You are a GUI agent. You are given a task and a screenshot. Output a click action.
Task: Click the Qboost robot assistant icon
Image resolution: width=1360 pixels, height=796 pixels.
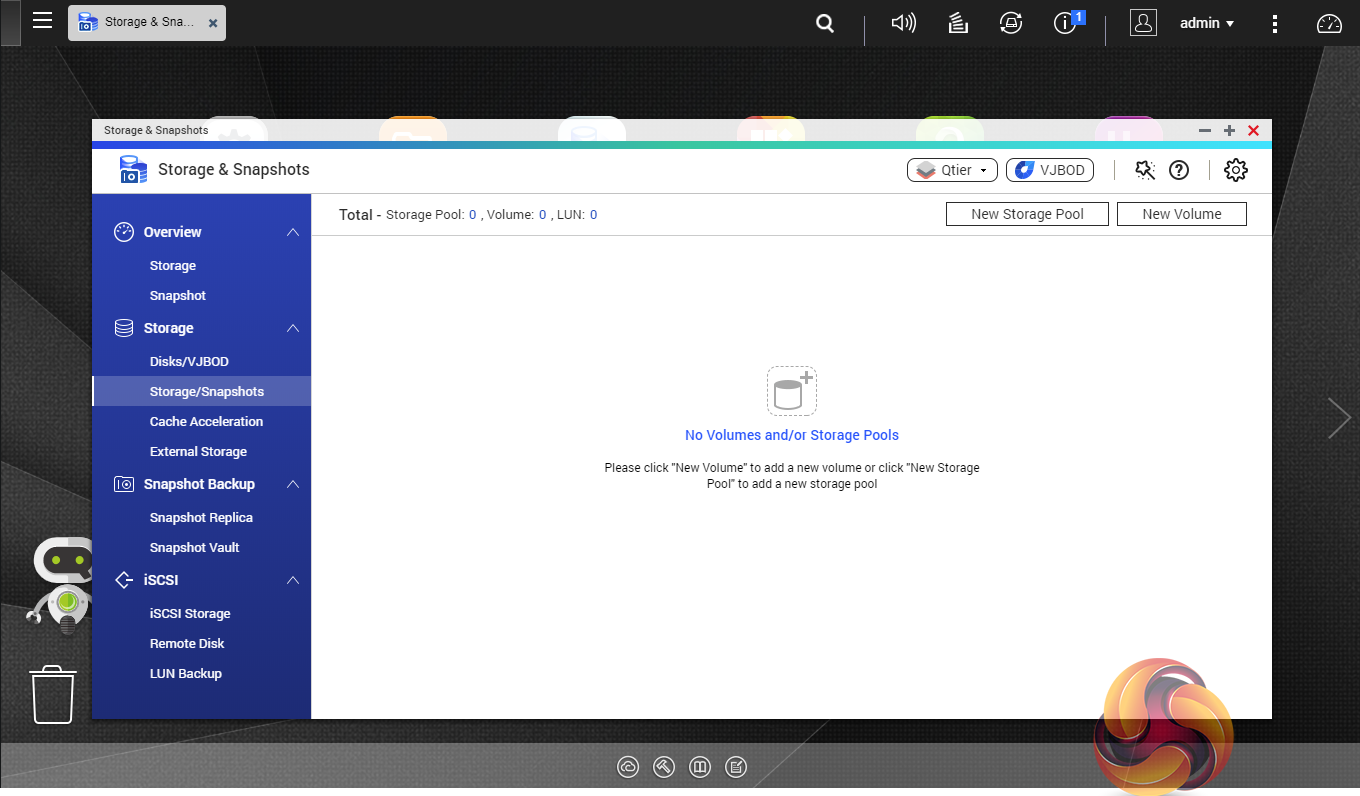[61, 587]
